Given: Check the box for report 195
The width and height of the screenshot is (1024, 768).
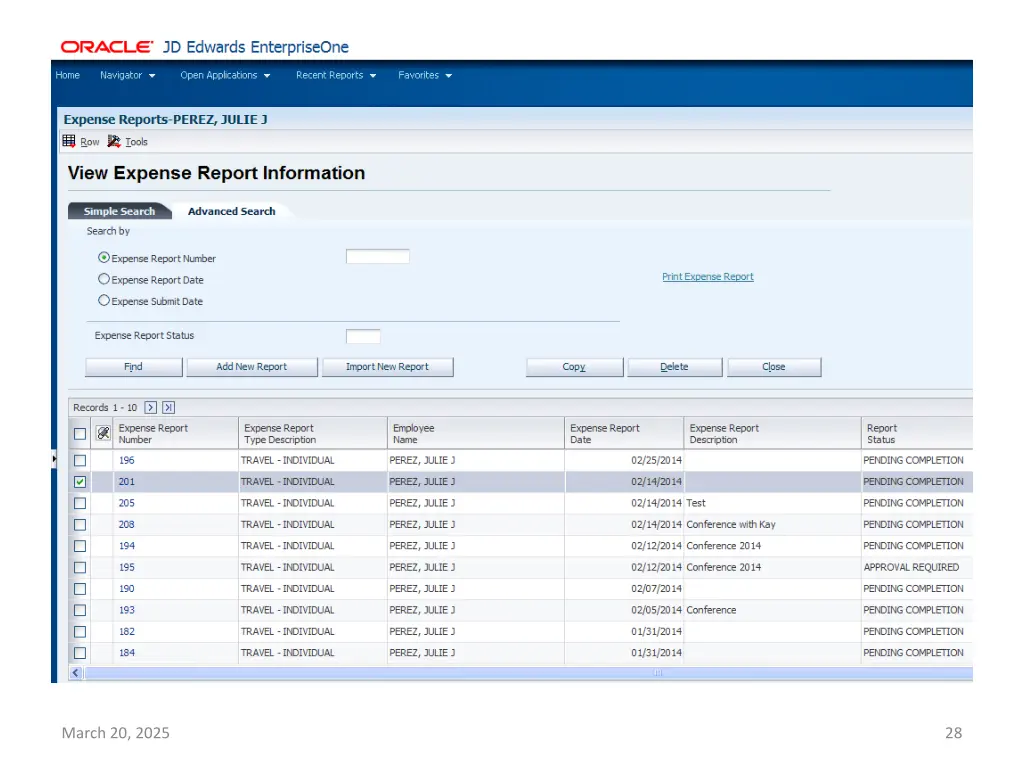Looking at the screenshot, I should 80,568.
